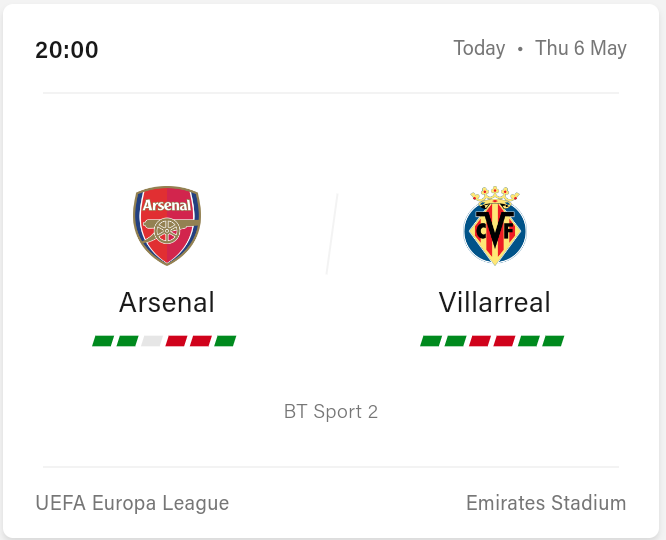Image resolution: width=666 pixels, height=540 pixels.
Task: Click Arsenal's rightmost green form bar
Action: point(225,341)
